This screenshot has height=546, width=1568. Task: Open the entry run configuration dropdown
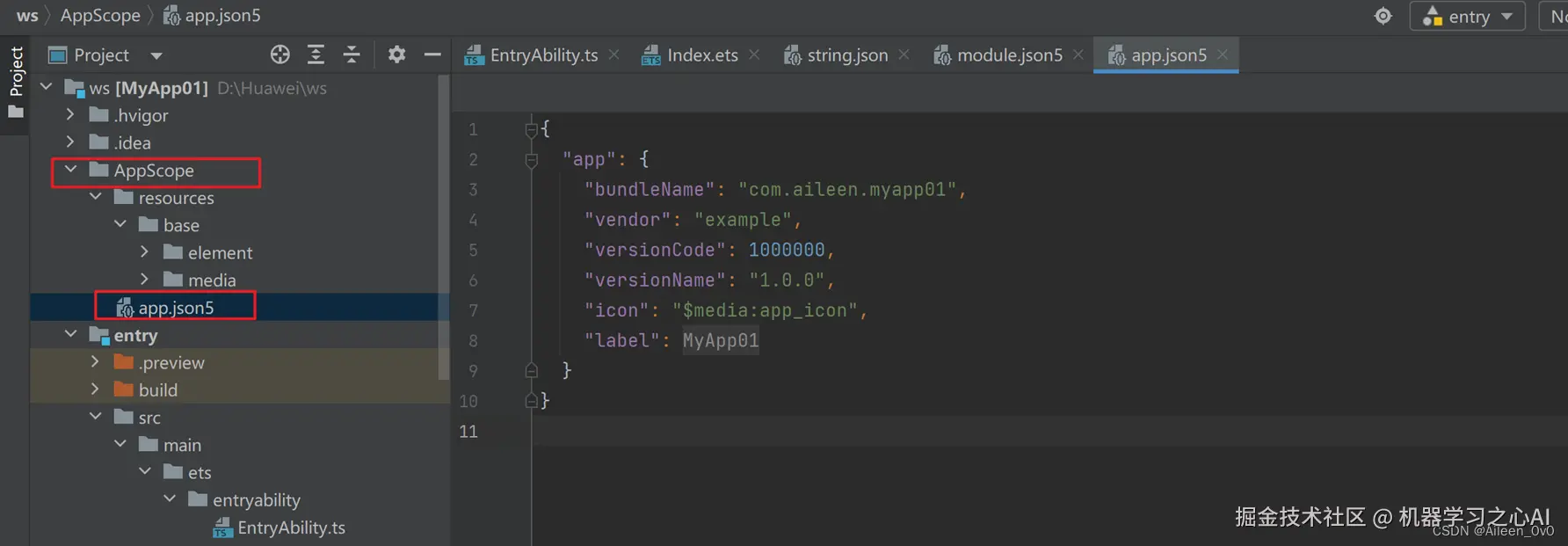1467,16
